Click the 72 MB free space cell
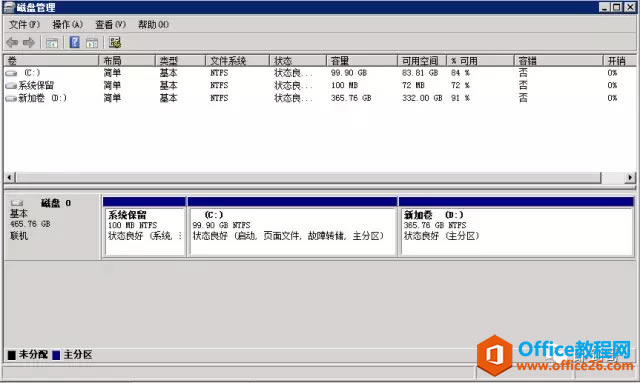The width and height of the screenshot is (640, 383). (413, 86)
